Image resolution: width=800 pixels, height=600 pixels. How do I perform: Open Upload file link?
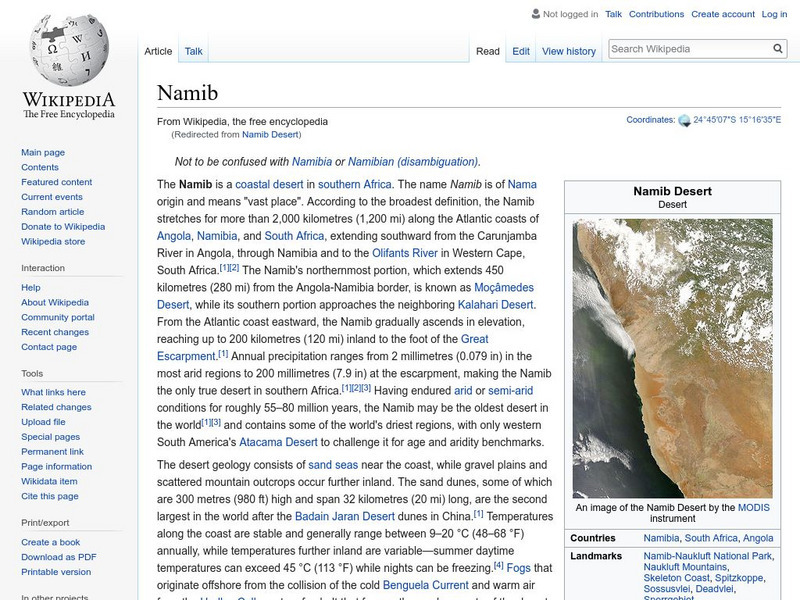click(x=43, y=421)
